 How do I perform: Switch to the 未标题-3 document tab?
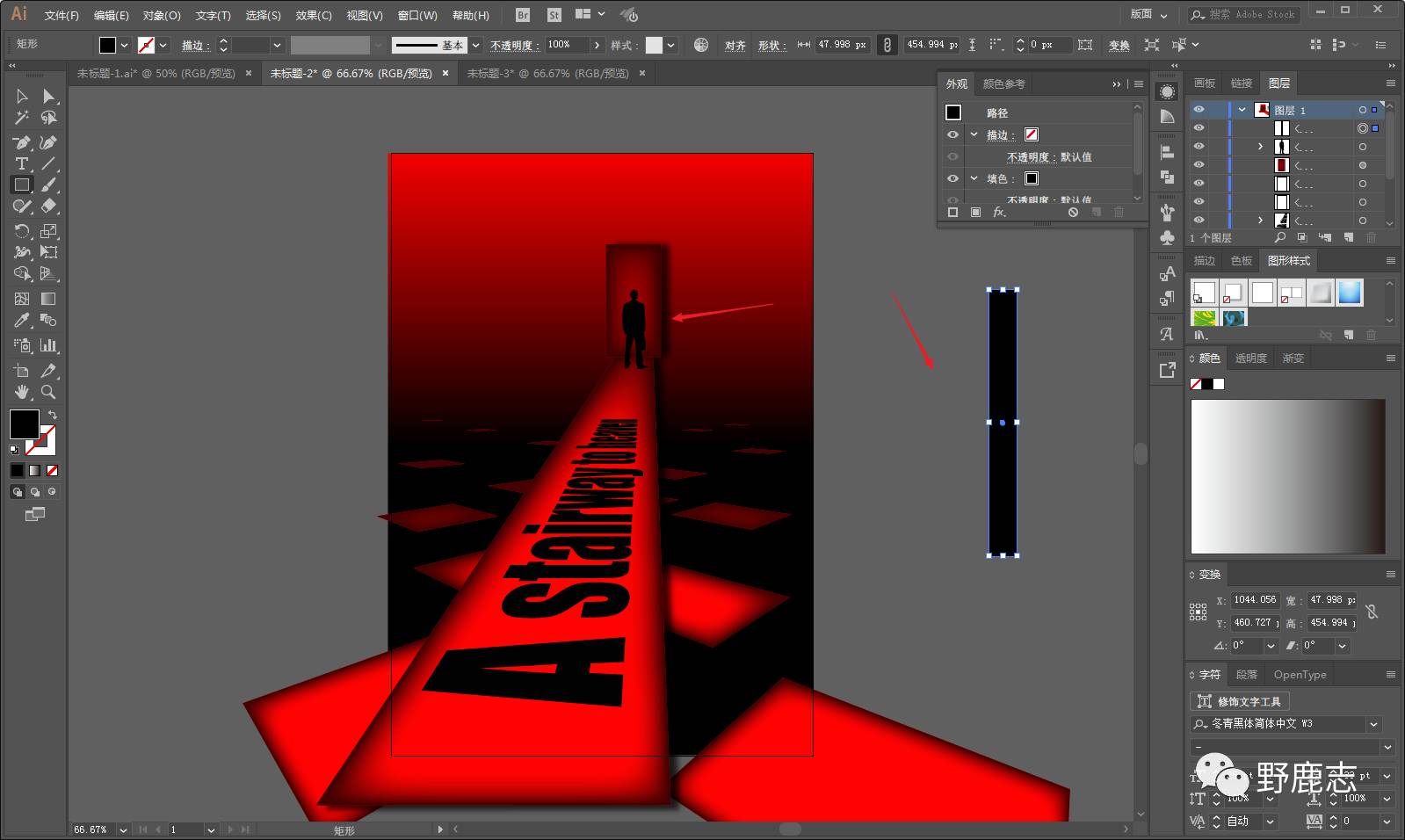tap(547, 74)
